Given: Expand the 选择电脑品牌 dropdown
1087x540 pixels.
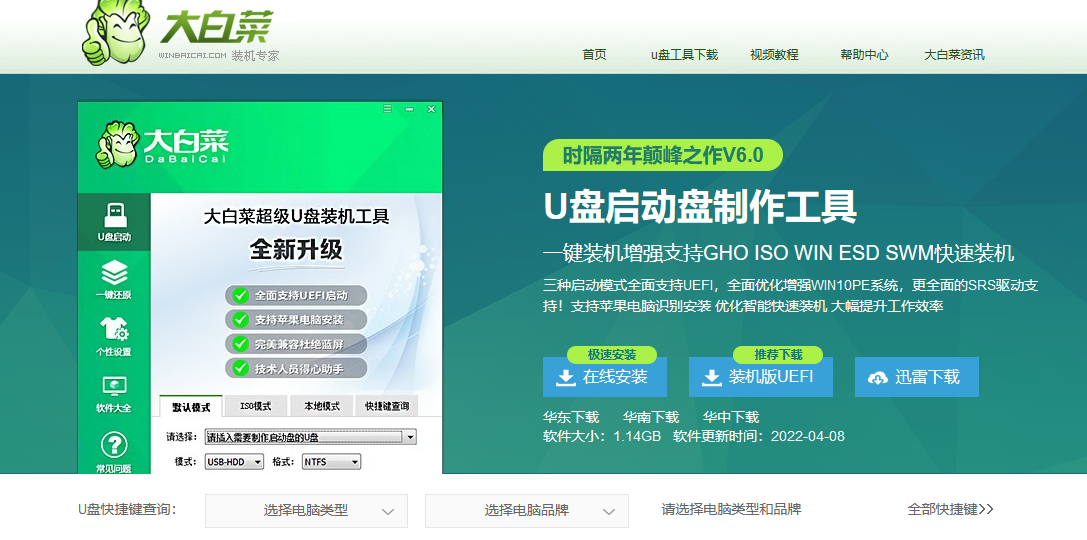Looking at the screenshot, I should click(x=527, y=510).
